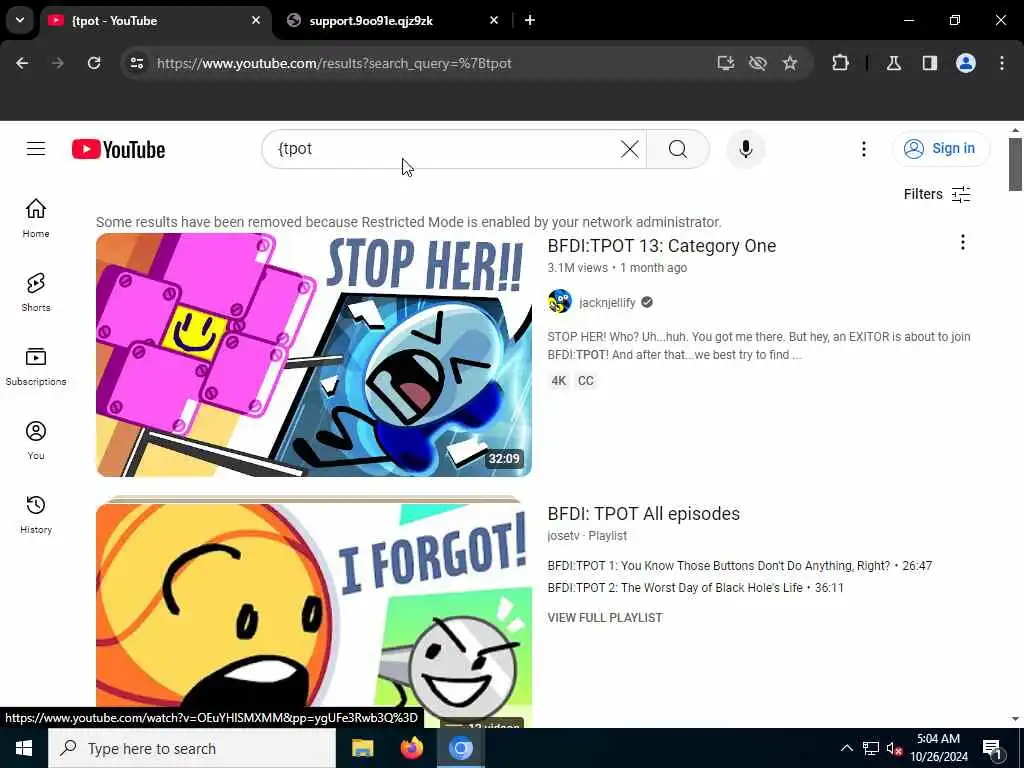The width and height of the screenshot is (1024, 768).
Task: Switch to the {tpot - YouTube tab
Action: [x=157, y=21]
